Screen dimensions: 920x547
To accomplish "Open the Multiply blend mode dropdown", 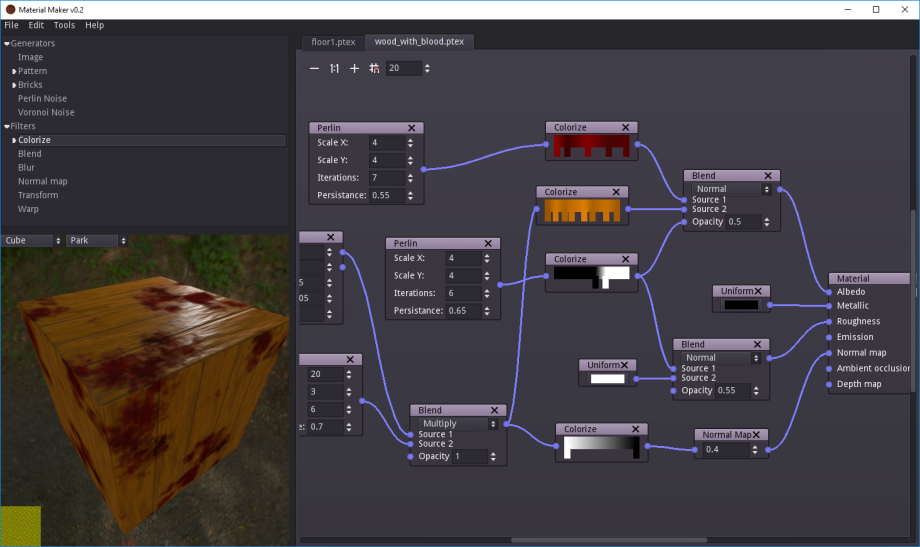I will click(459, 424).
